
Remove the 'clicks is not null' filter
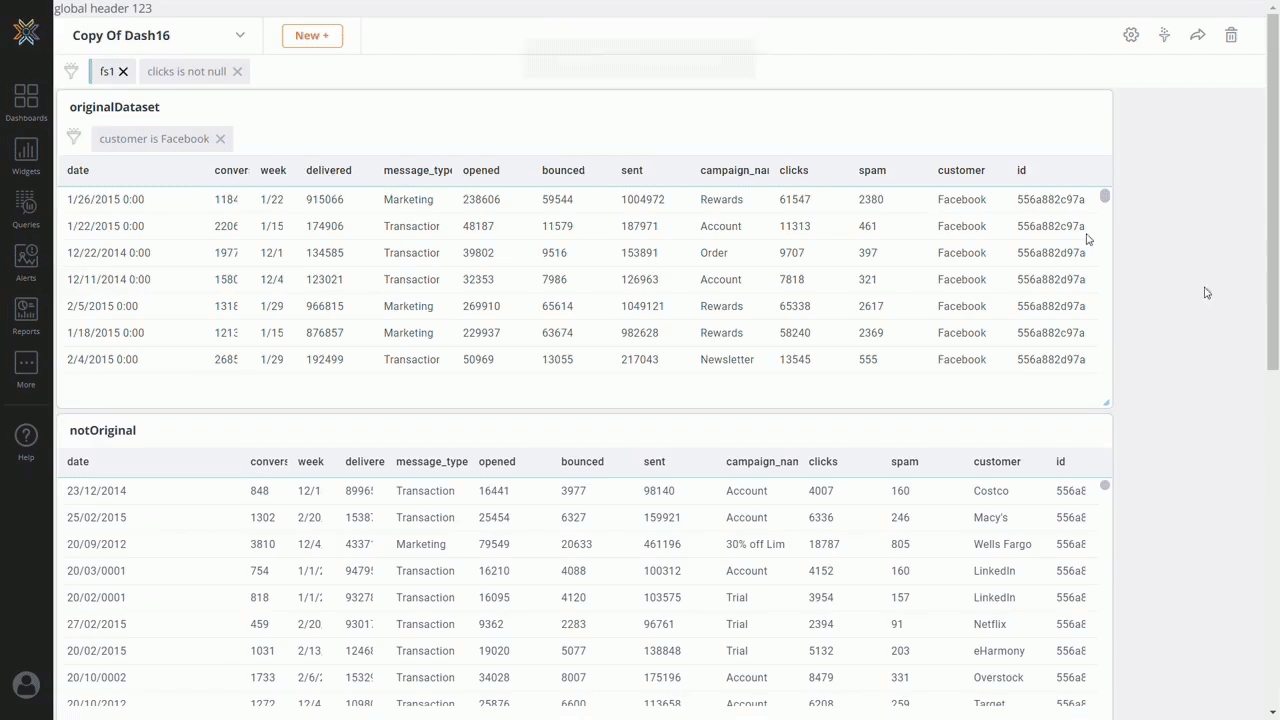[x=237, y=72]
